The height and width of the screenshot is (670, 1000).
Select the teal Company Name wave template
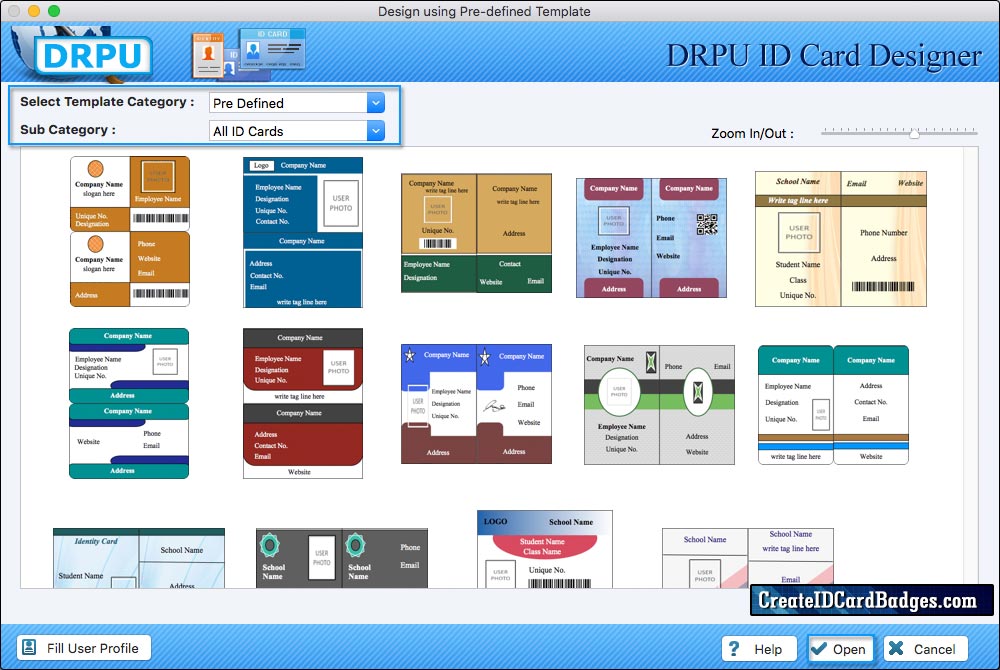129,403
